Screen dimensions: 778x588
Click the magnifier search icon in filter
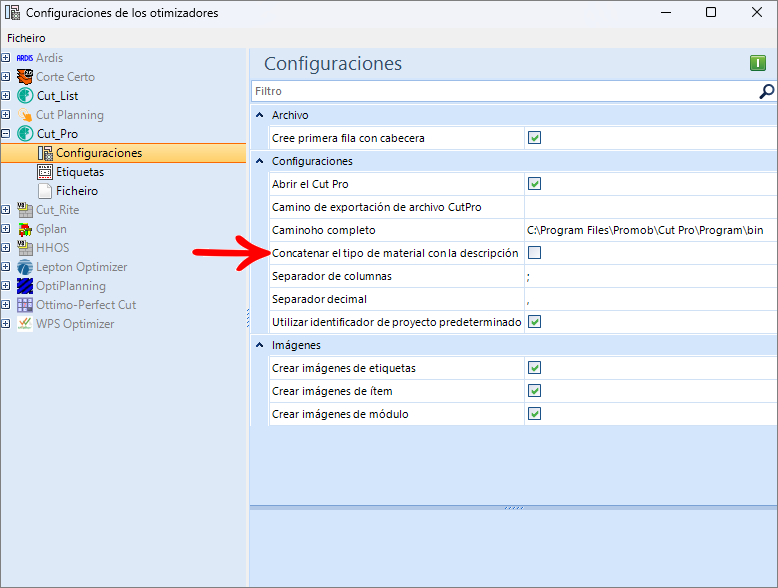tap(766, 91)
